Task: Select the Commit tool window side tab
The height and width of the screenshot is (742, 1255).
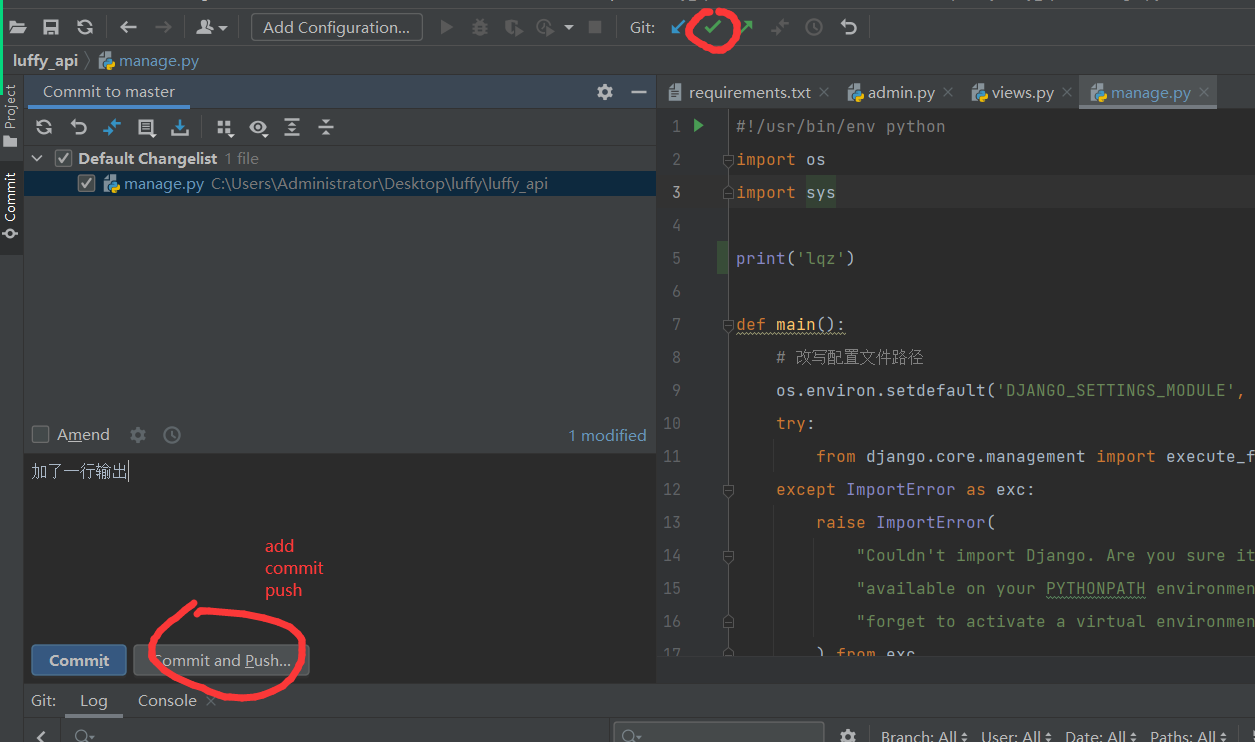Action: click(x=11, y=205)
